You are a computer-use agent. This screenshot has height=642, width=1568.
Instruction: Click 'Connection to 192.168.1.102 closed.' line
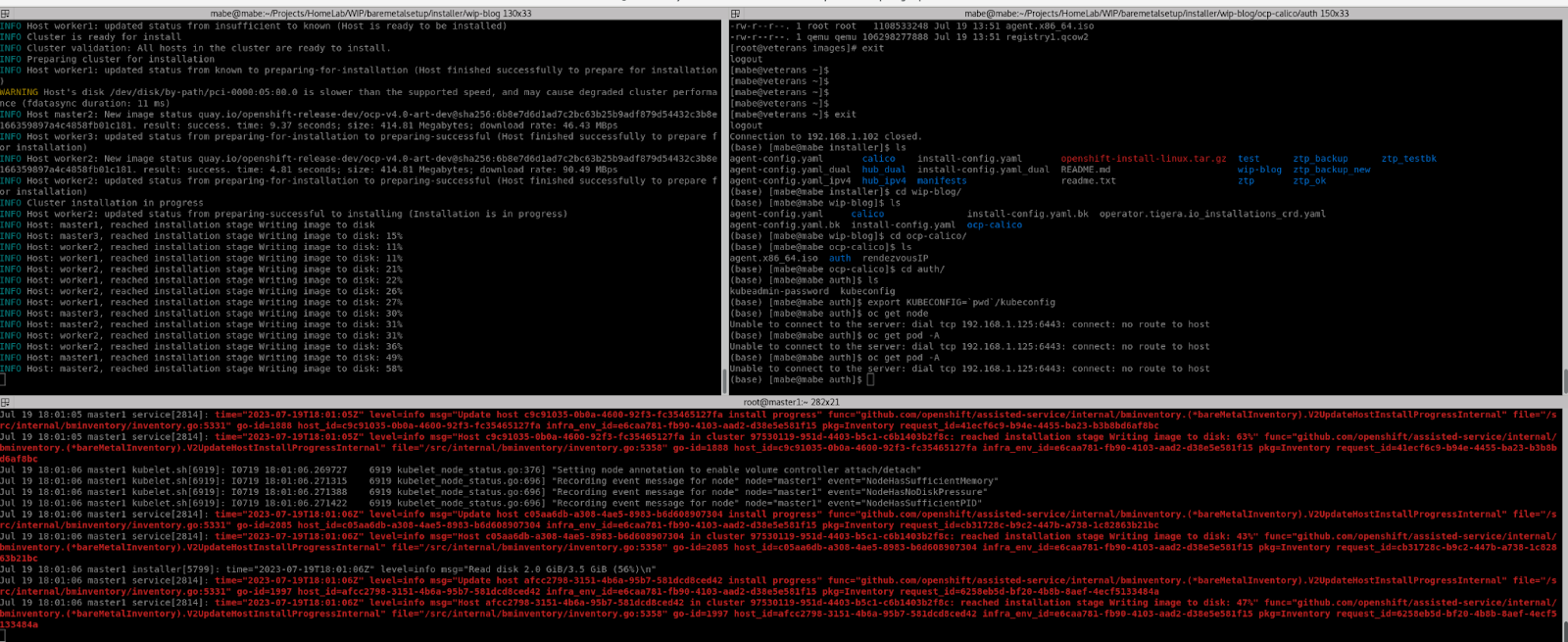825,136
